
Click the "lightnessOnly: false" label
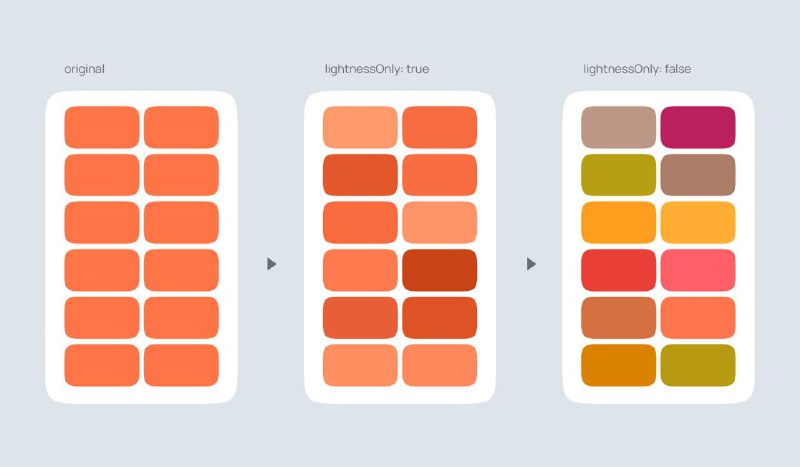tap(637, 69)
